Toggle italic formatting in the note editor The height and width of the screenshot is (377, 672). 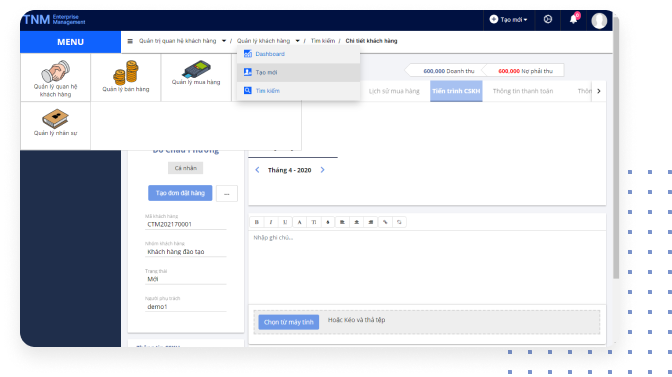[271, 222]
